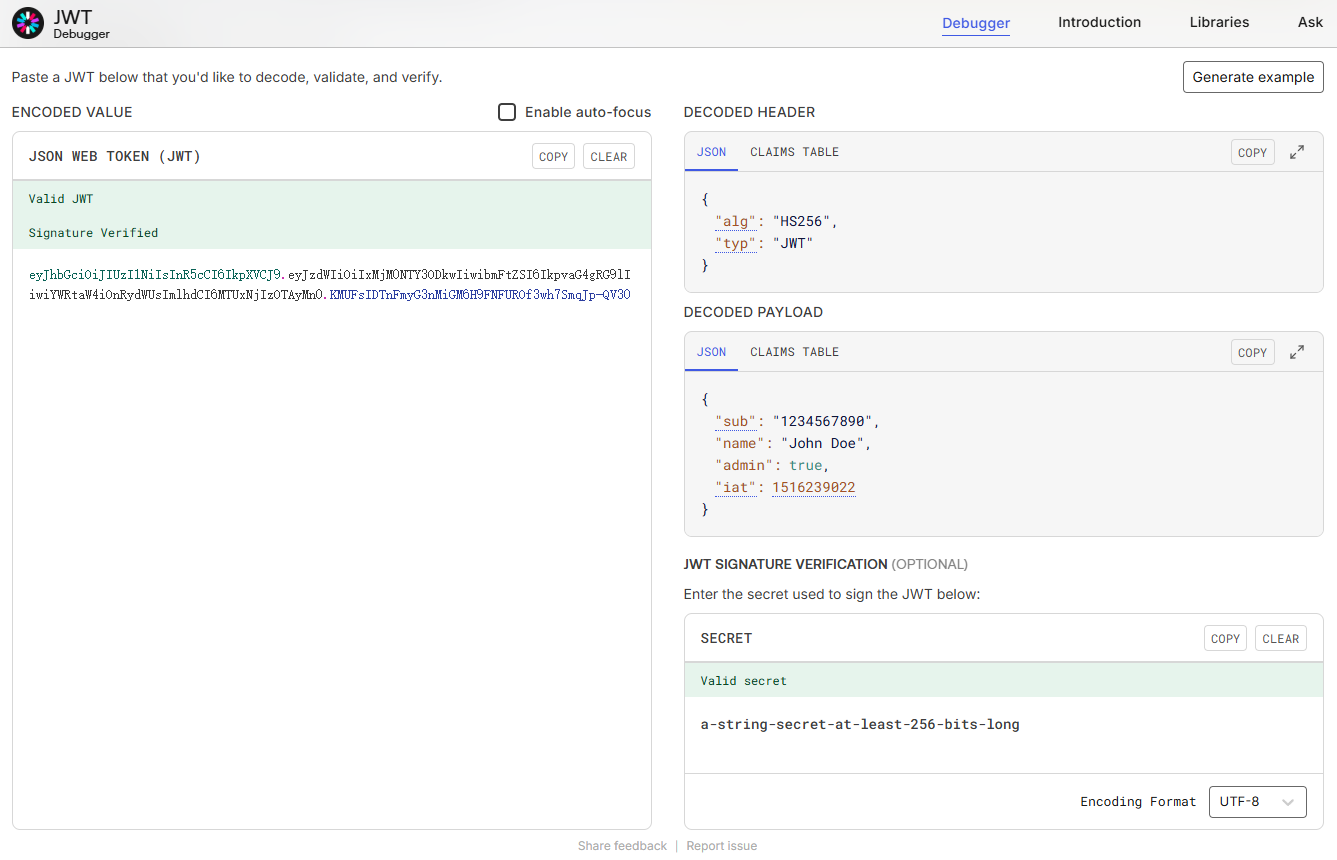
Task: Copy the decoded header JSON
Action: (1252, 152)
